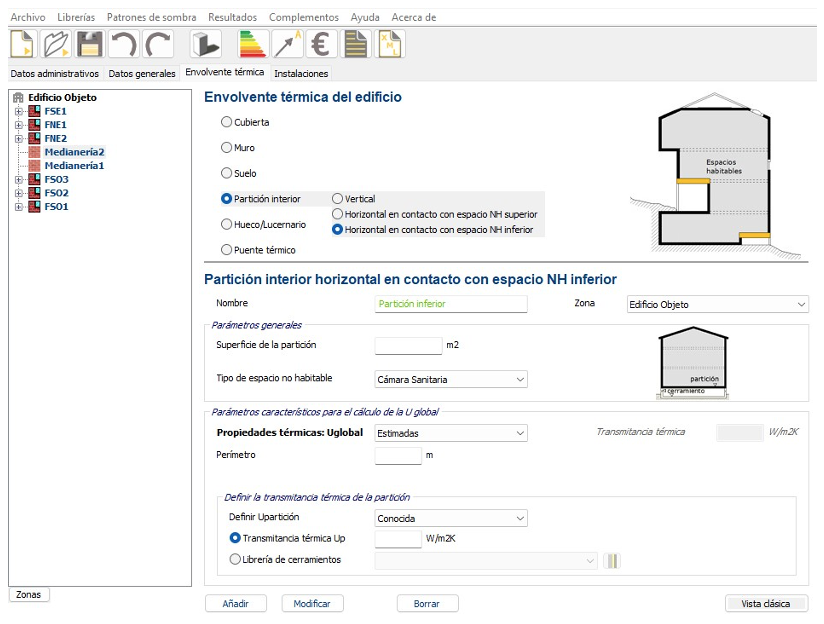824x624 pixels.
Task: Choose the Vertical partition option
Action: pyautogui.click(x=337, y=199)
